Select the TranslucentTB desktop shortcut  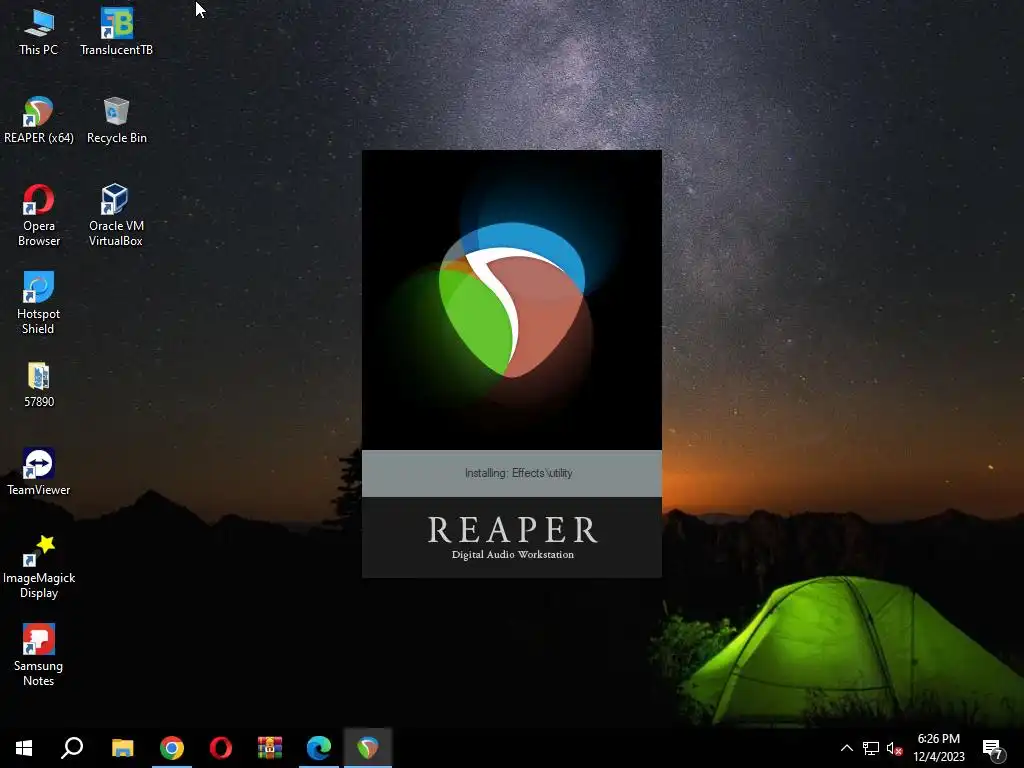[116, 32]
